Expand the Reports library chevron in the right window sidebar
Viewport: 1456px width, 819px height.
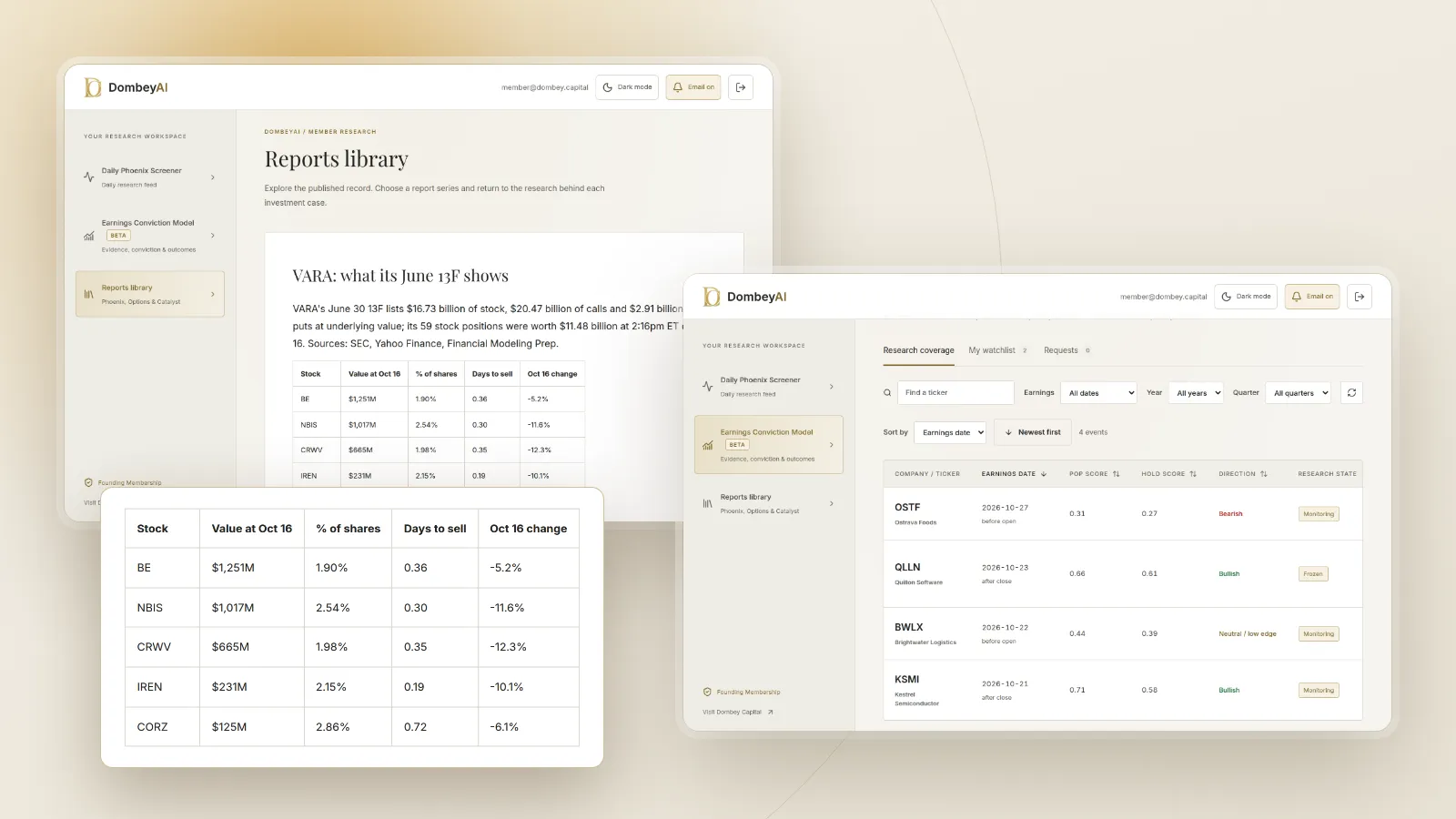(832, 503)
